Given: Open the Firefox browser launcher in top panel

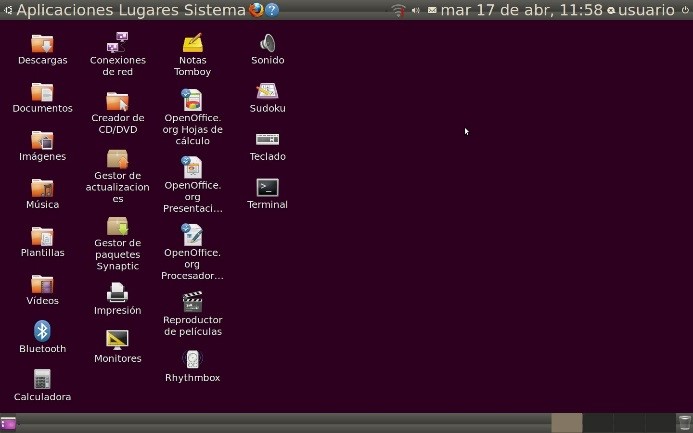Looking at the screenshot, I should pos(256,10).
